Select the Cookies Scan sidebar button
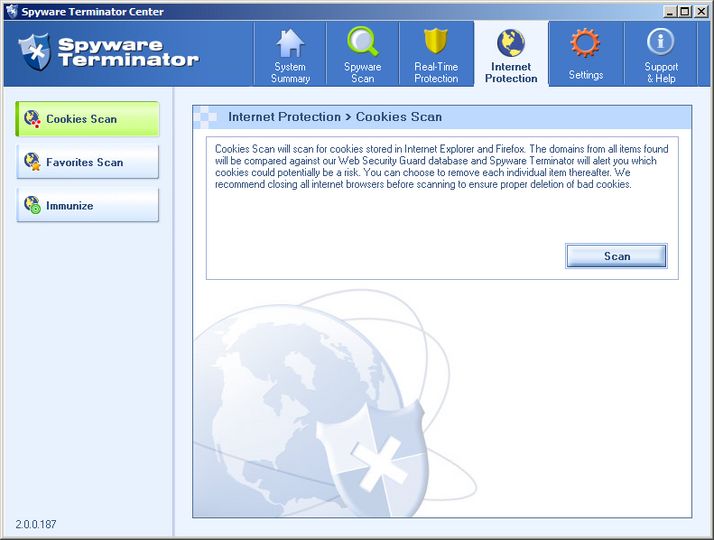Image resolution: width=714 pixels, height=540 pixels. [87, 119]
